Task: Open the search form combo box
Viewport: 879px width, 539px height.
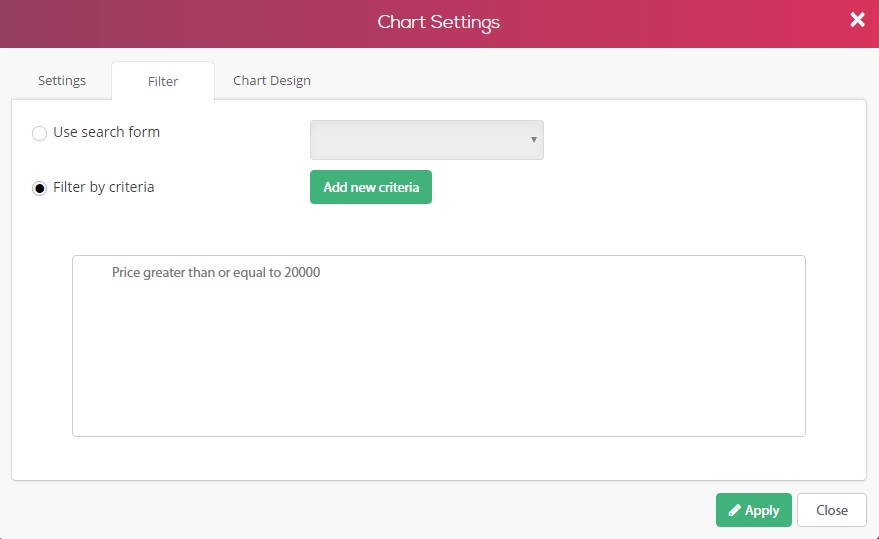Action: [x=427, y=140]
